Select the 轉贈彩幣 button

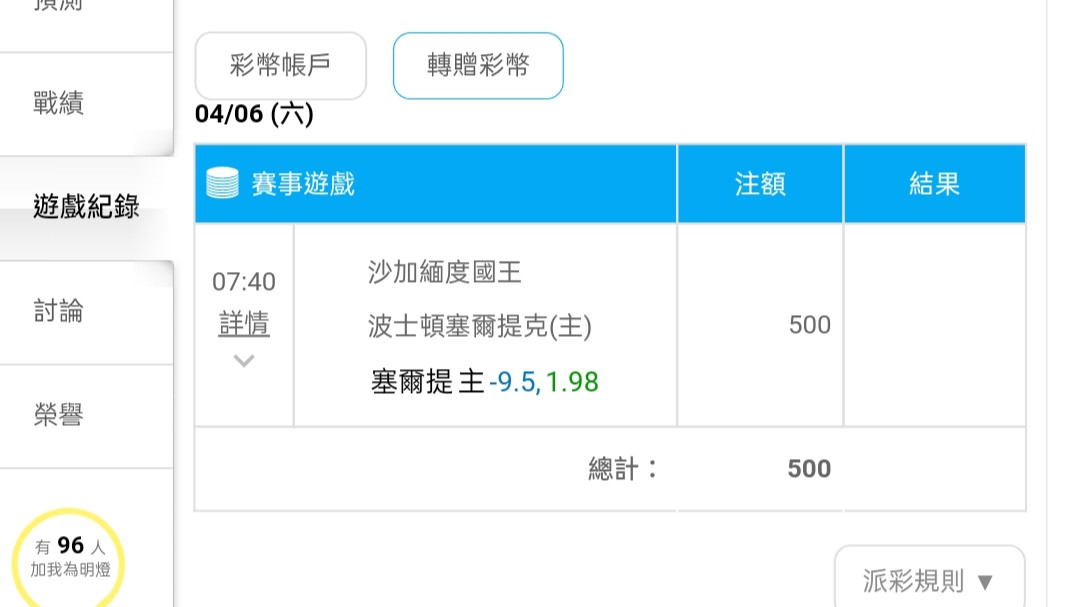(478, 65)
